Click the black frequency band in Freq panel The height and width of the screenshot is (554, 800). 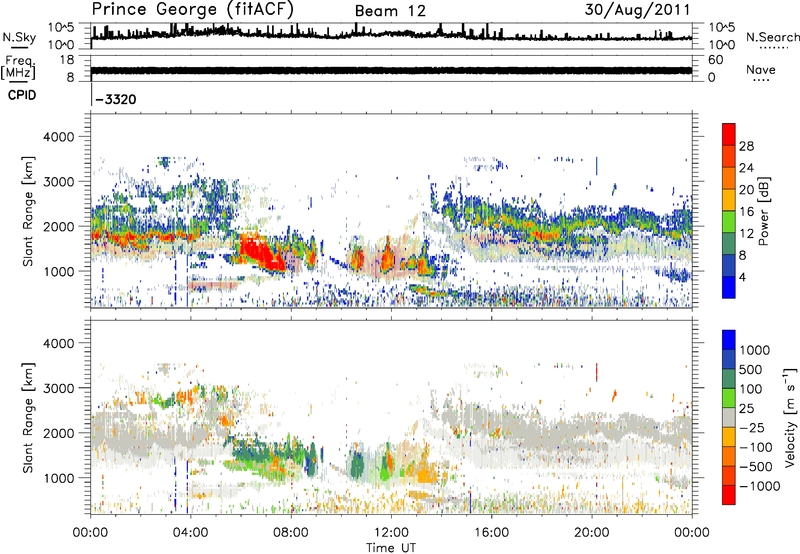click(391, 70)
